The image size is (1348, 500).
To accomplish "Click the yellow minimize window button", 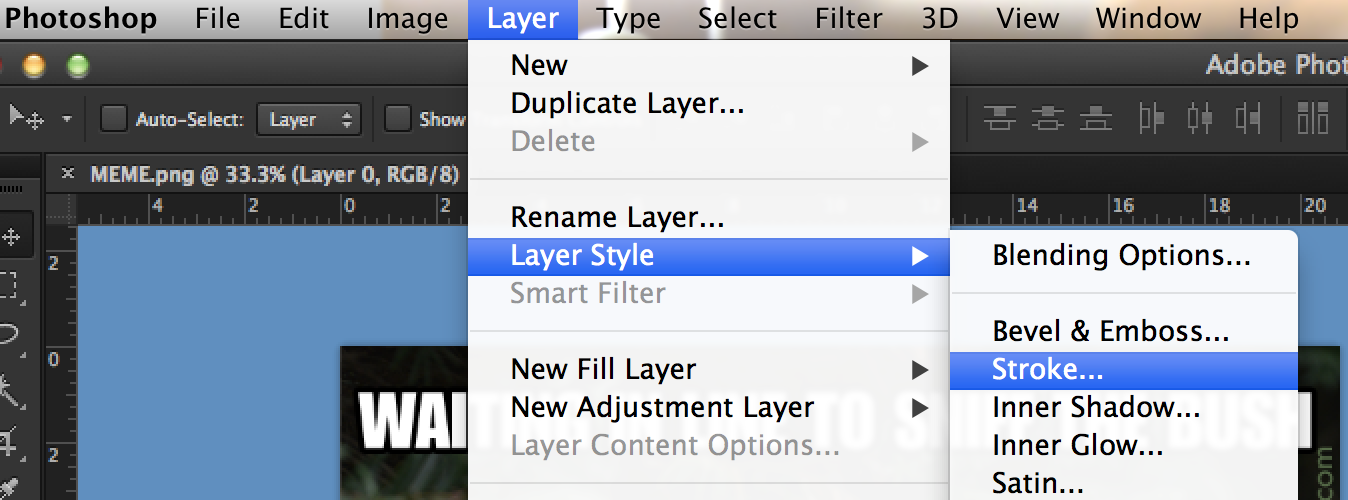I will coord(35,67).
